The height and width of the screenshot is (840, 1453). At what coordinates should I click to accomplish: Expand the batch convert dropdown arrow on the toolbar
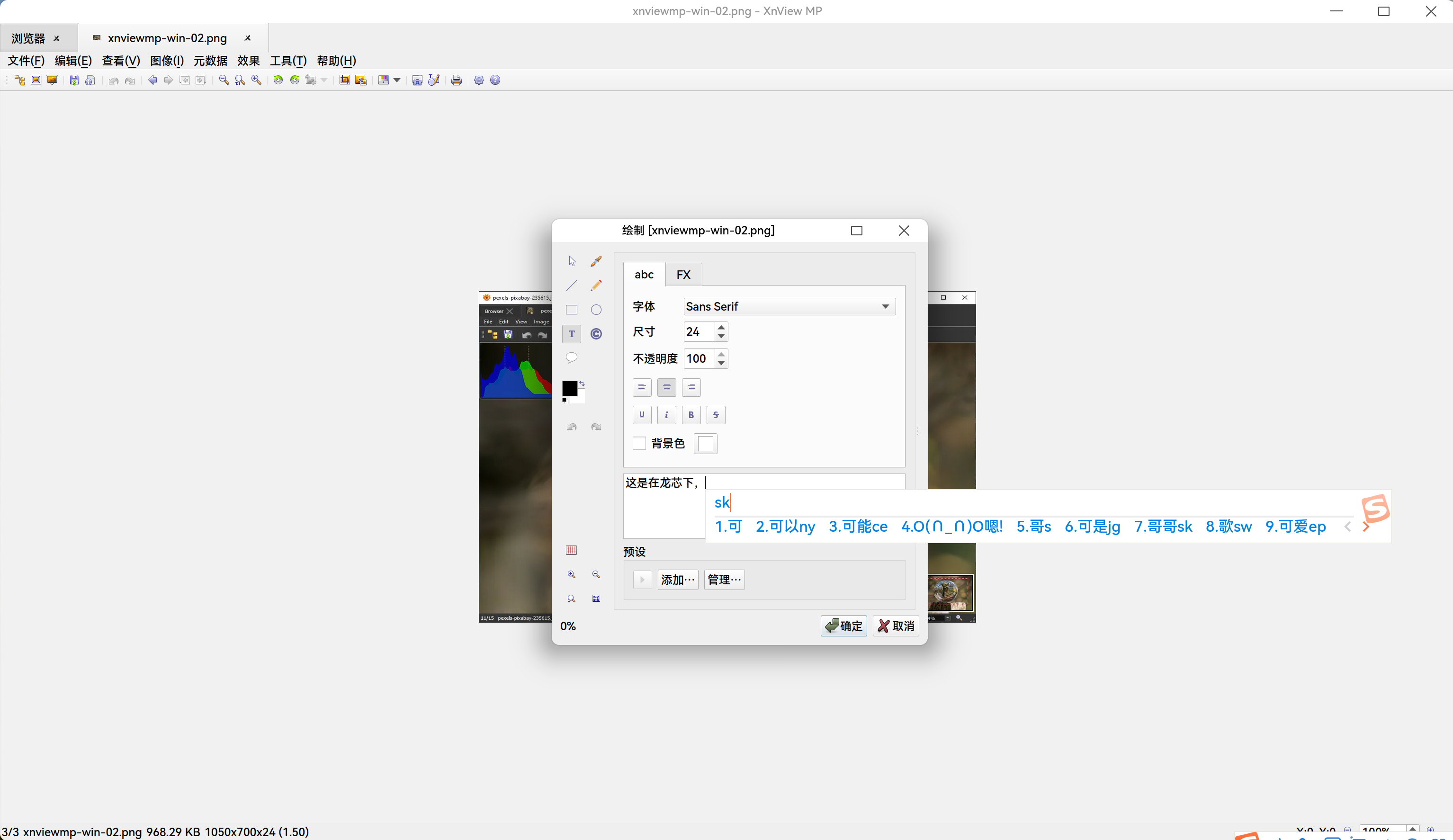pyautogui.click(x=323, y=80)
